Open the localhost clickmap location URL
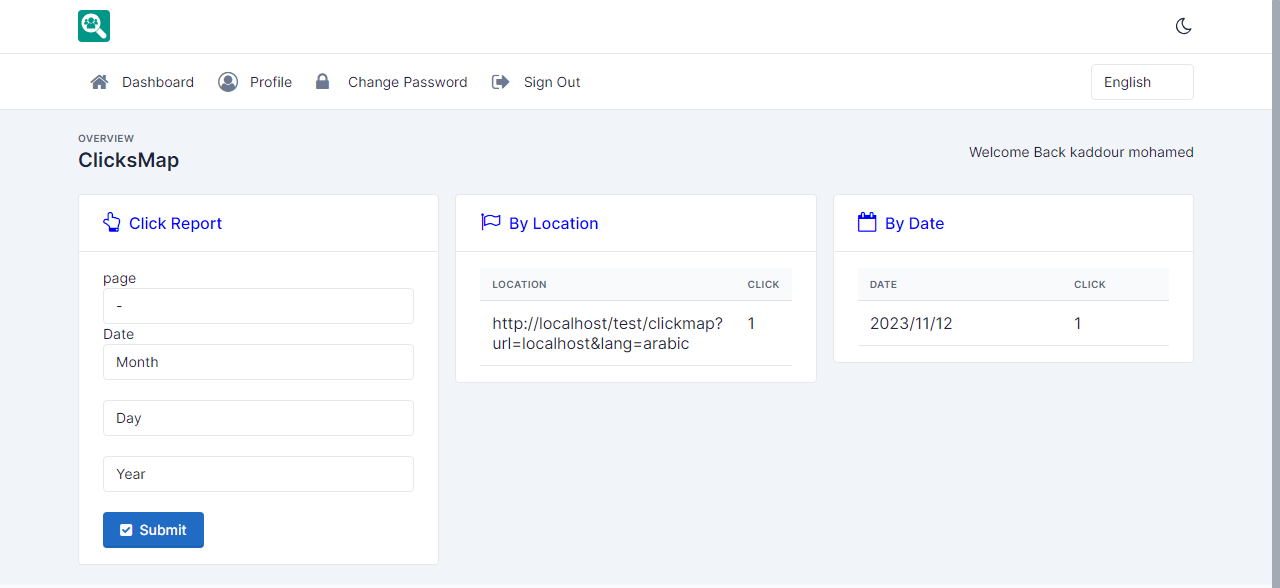 tap(608, 333)
